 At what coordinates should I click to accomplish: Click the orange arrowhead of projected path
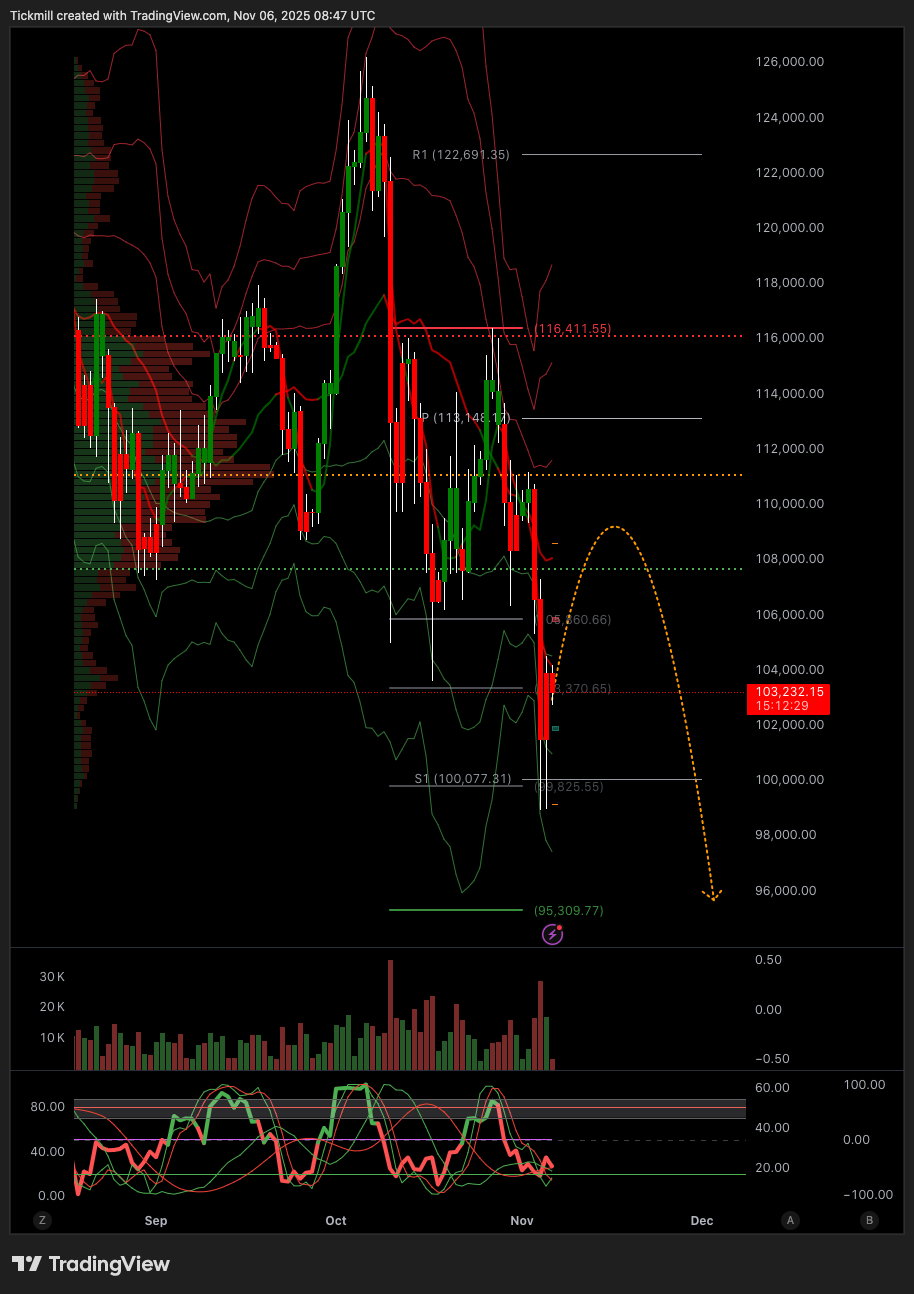click(712, 894)
